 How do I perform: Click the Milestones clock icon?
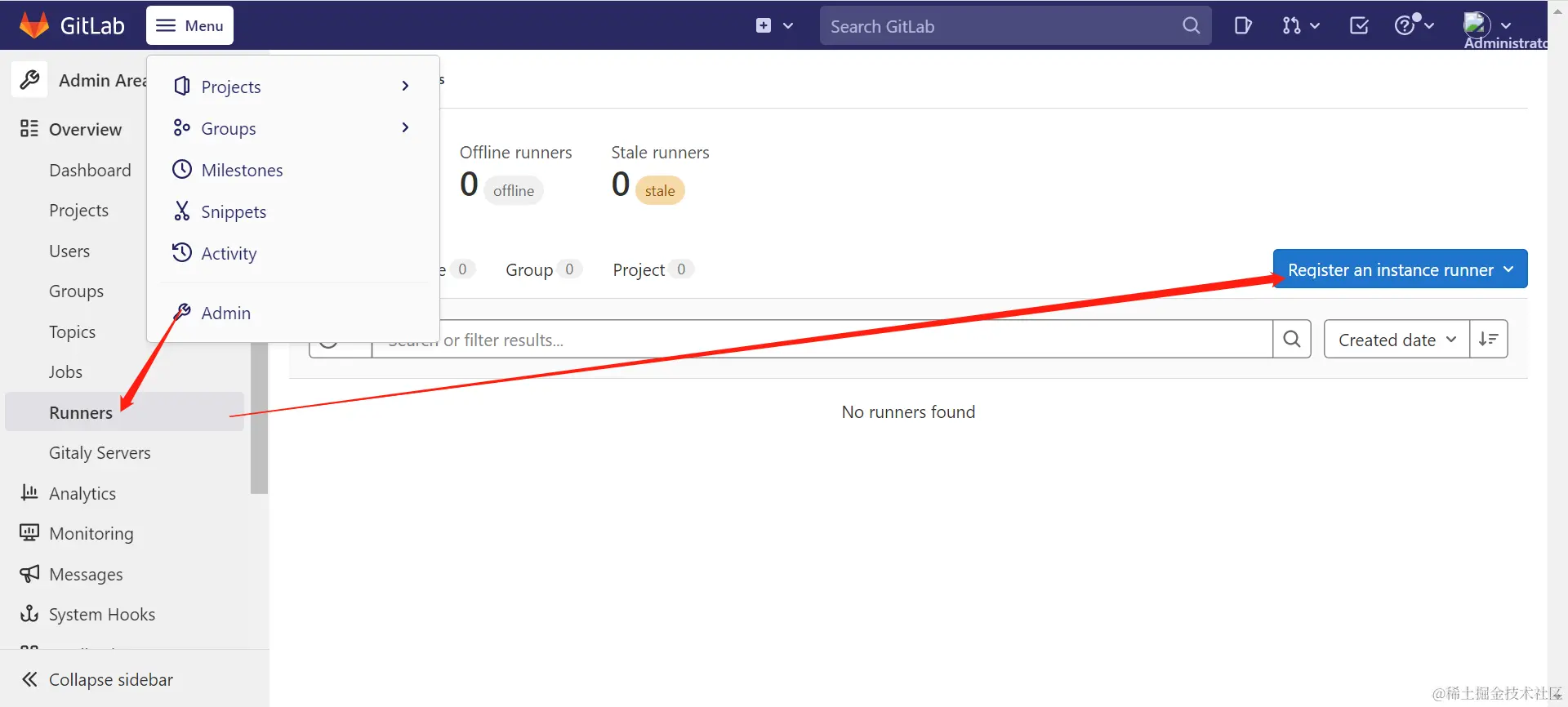pyautogui.click(x=182, y=169)
